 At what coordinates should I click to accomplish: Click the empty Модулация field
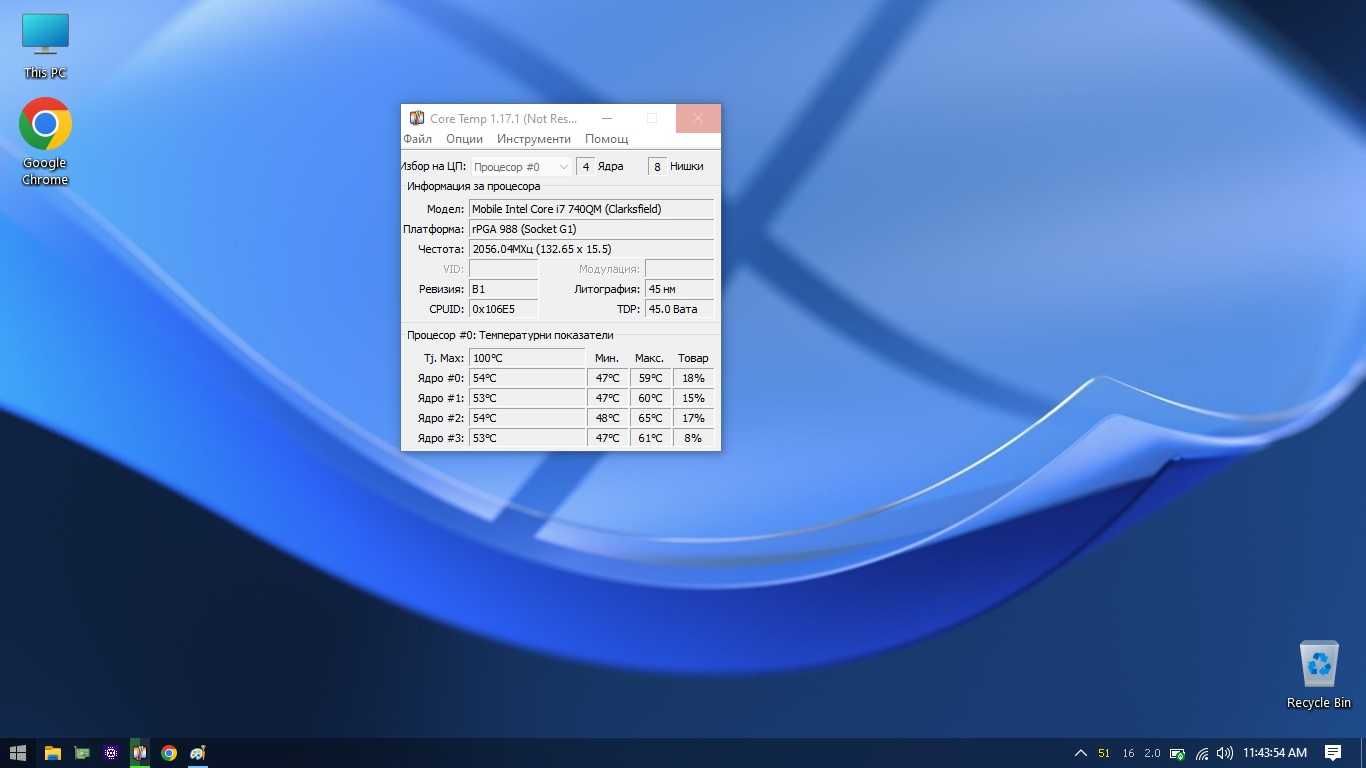coord(679,269)
